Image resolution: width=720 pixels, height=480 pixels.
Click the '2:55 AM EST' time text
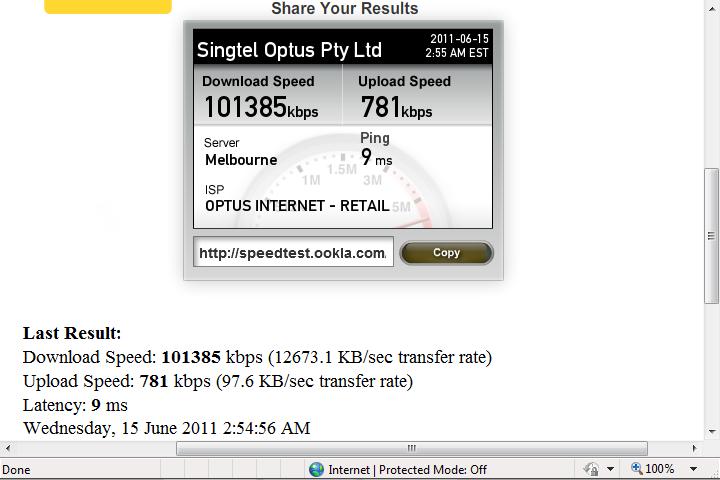pos(456,53)
